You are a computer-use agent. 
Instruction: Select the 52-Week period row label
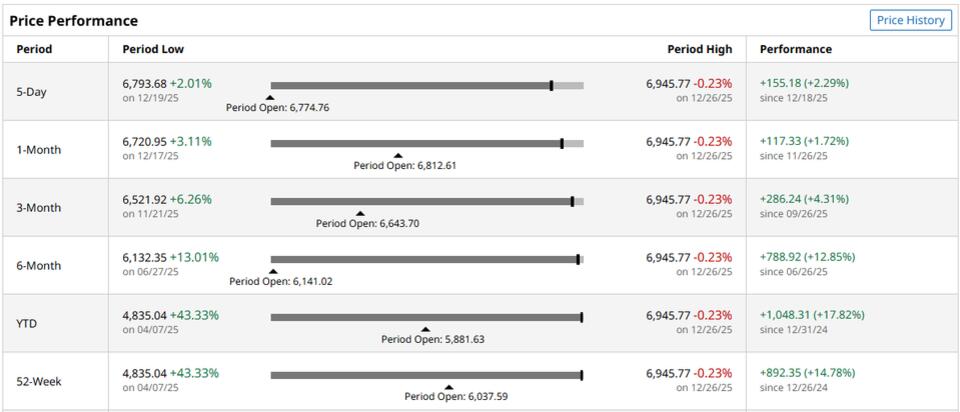[x=38, y=381]
